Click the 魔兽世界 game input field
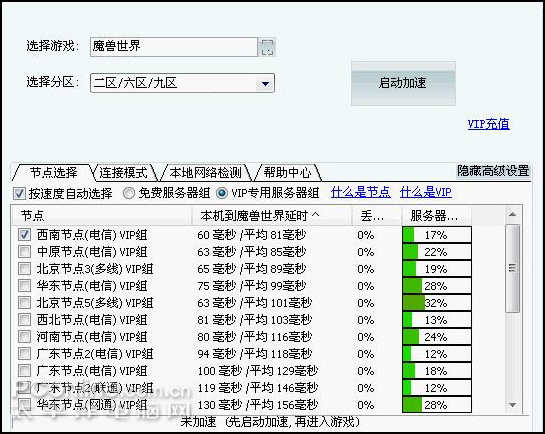This screenshot has width=545, height=434. [x=174, y=47]
